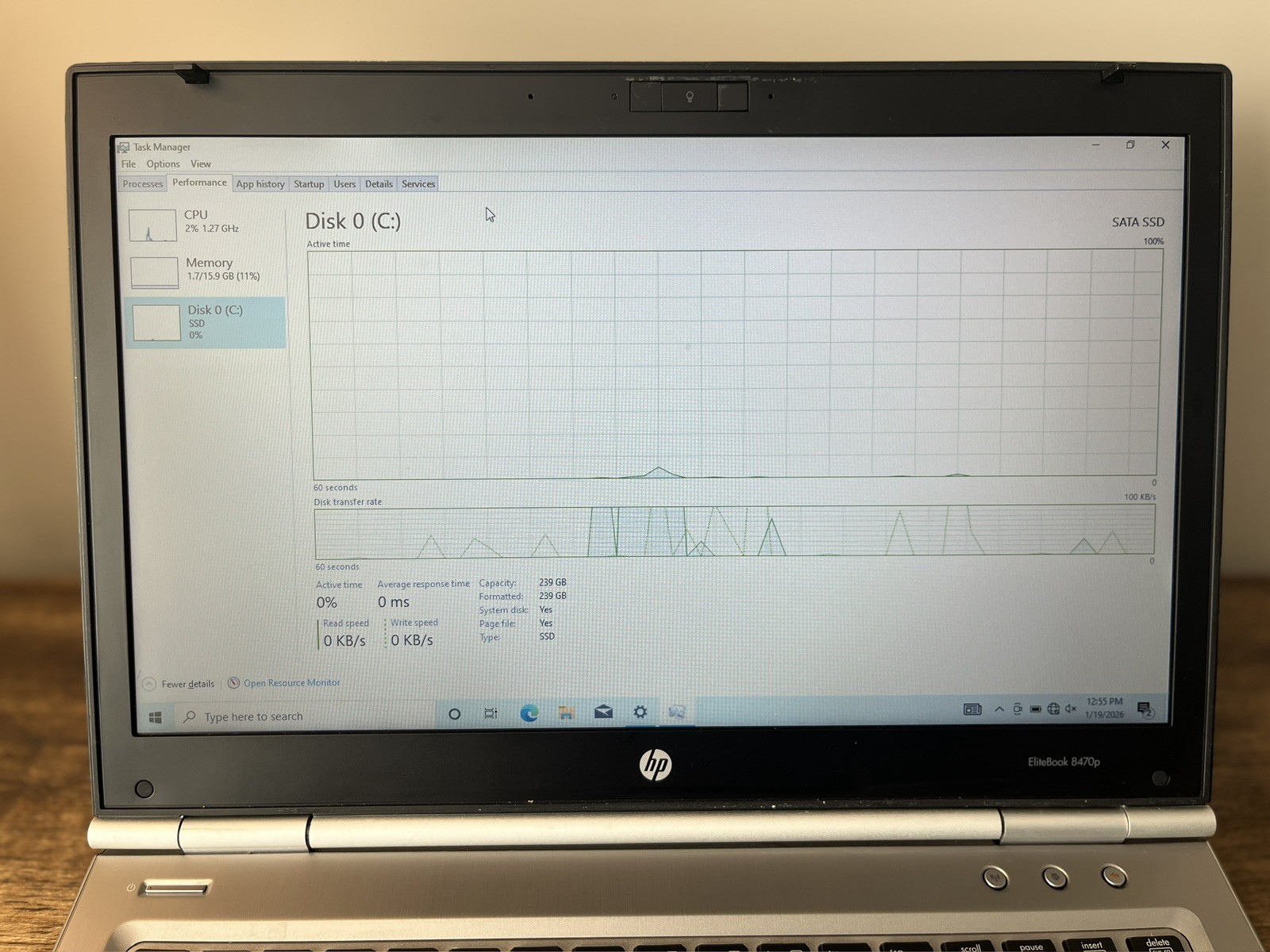Click the Disk 0 (C:) heading
Image resolution: width=1270 pixels, height=952 pixels.
tap(353, 221)
